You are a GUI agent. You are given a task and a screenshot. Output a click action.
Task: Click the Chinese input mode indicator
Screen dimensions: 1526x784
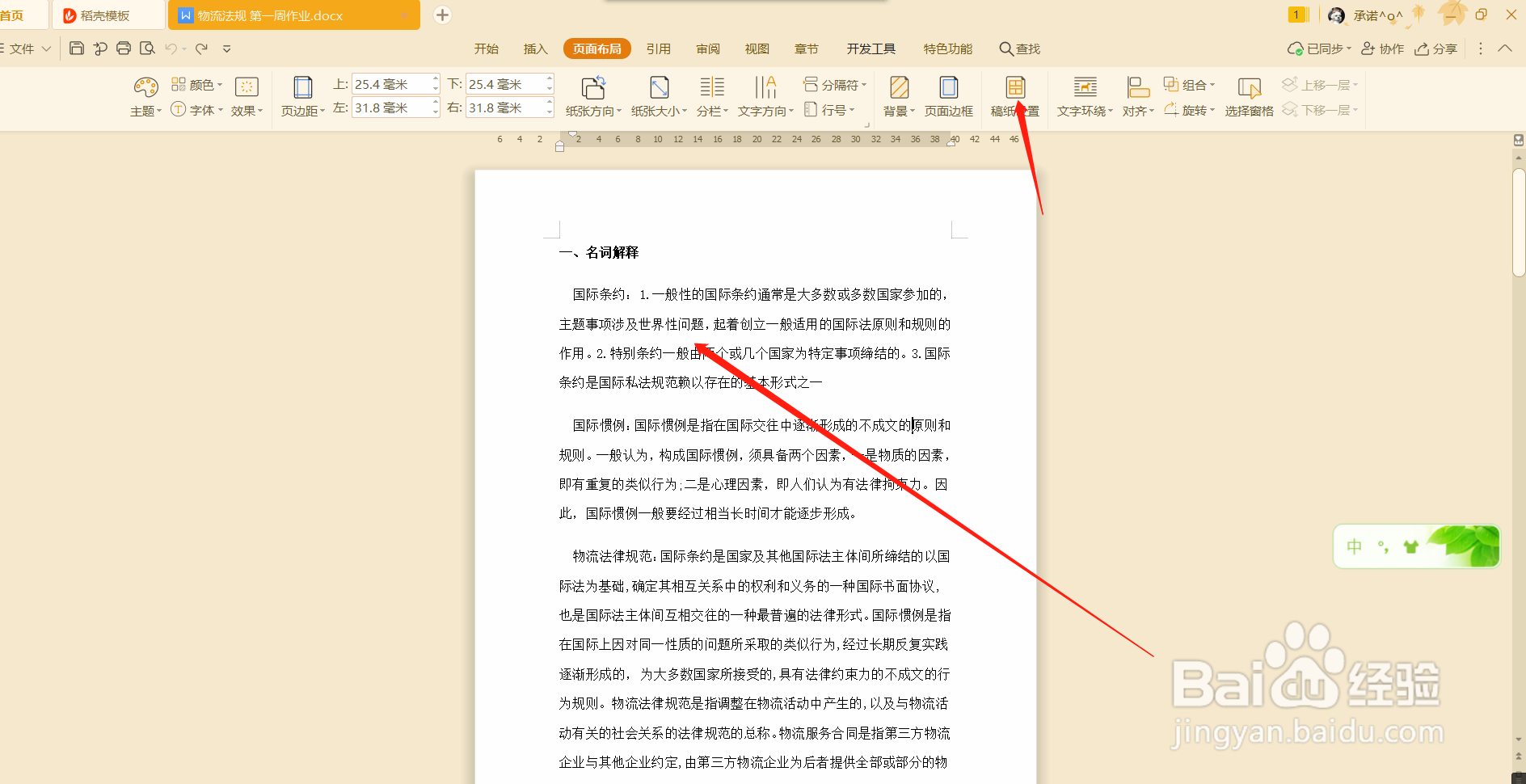point(1355,547)
